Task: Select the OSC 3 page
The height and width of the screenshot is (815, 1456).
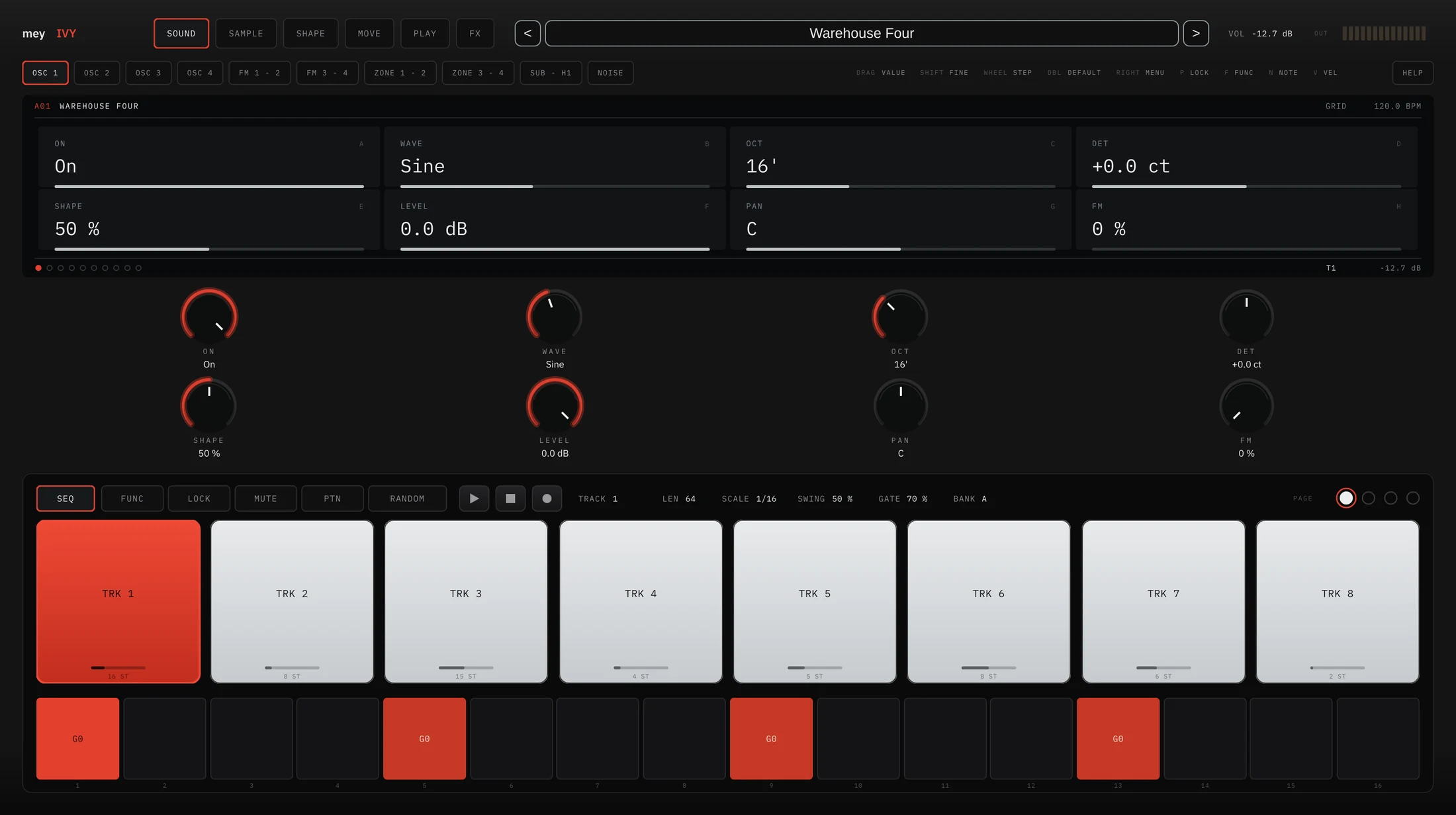Action: tap(148, 73)
